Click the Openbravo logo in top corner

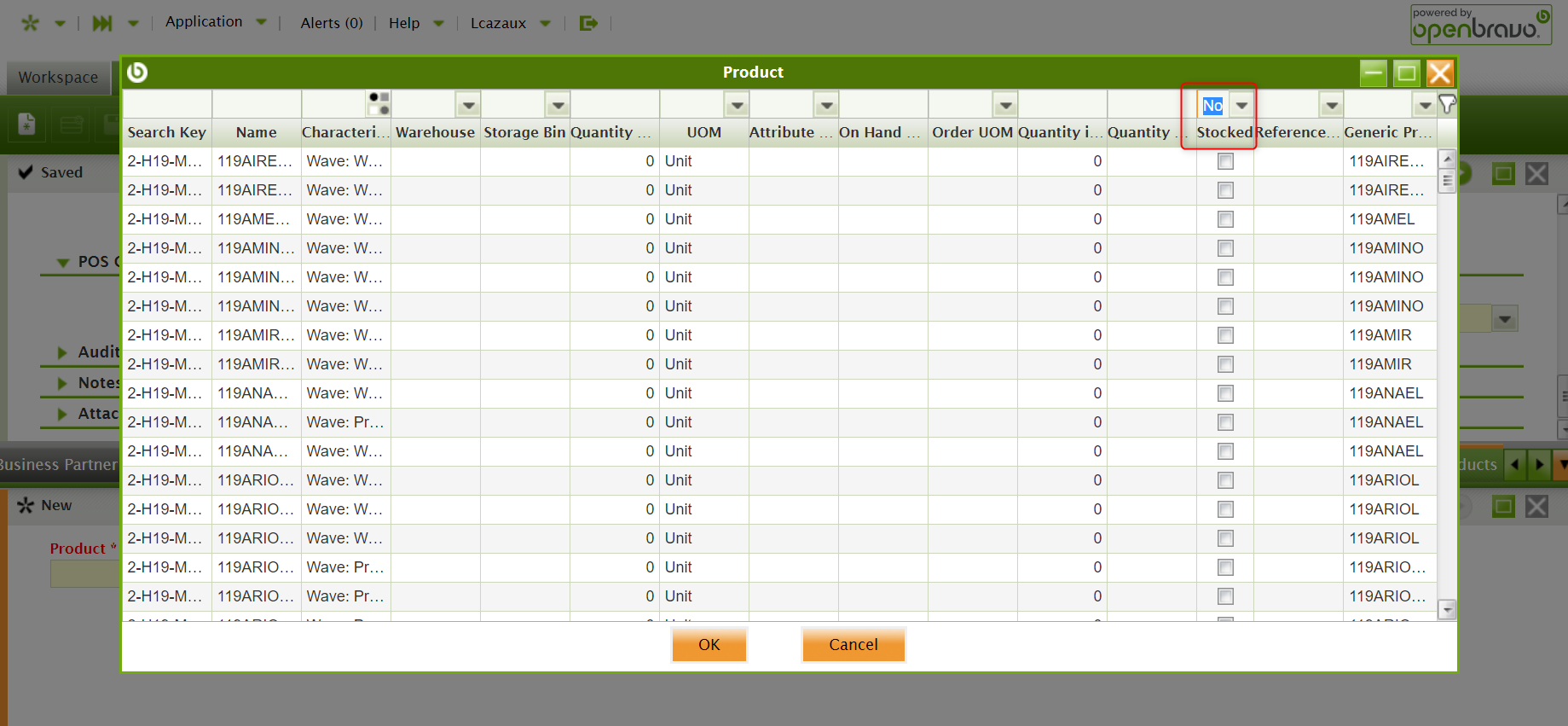click(x=1480, y=26)
